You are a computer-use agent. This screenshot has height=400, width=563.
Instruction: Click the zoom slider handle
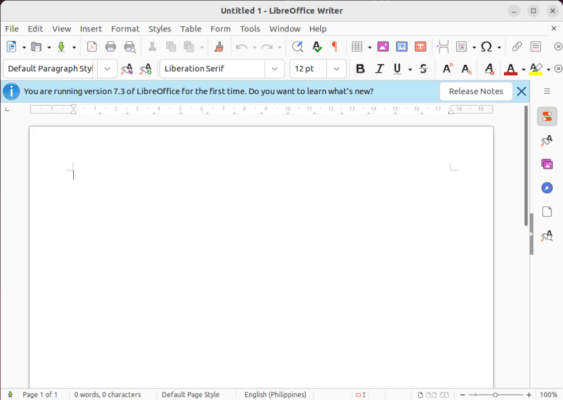point(495,395)
